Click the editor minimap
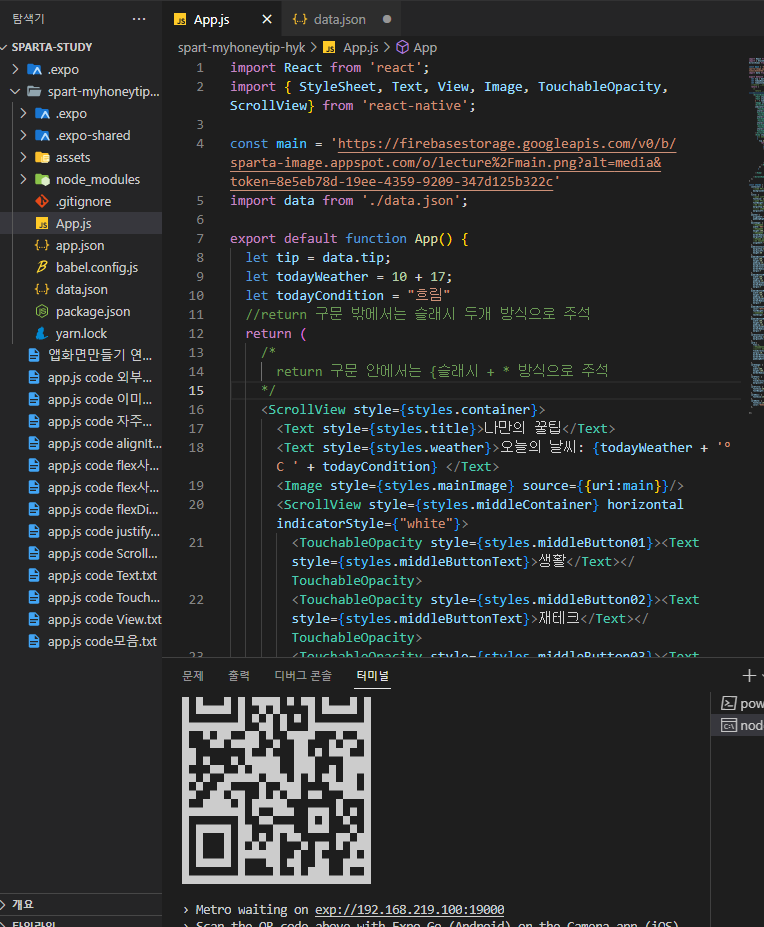The width and height of the screenshot is (764, 927). coord(756,234)
